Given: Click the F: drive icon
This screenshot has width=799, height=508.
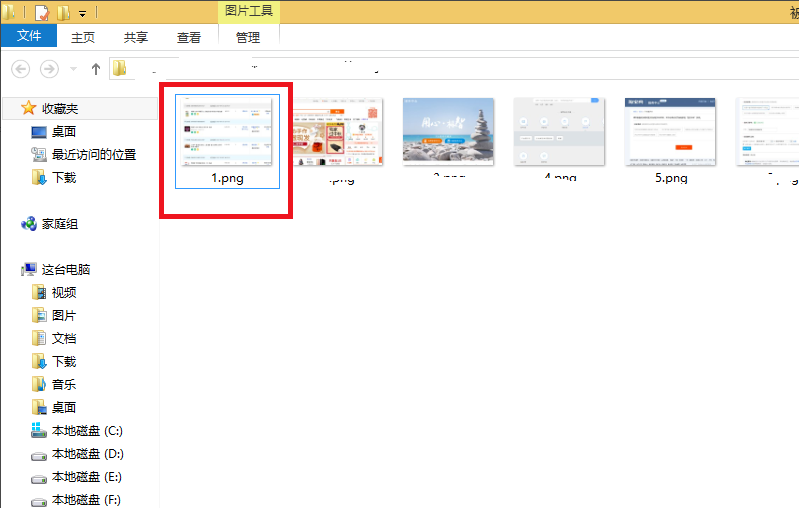Looking at the screenshot, I should tap(39, 501).
